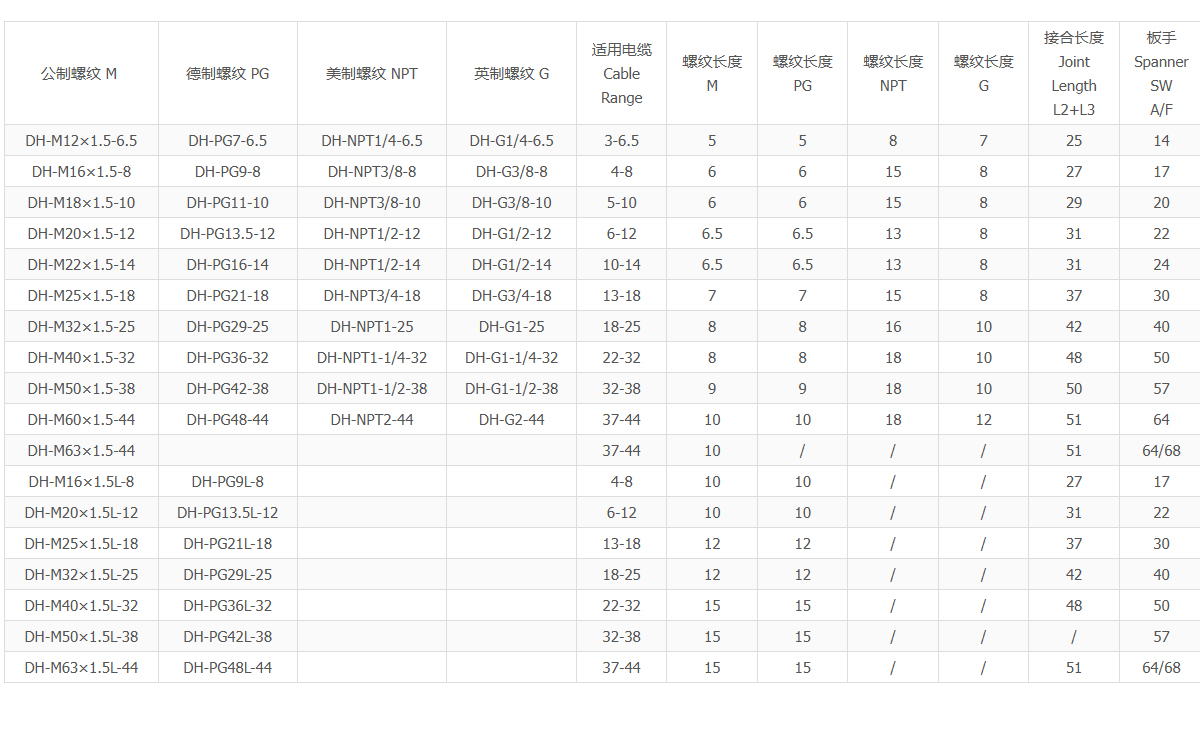The width and height of the screenshot is (1200, 738).
Task: Select the 英制螺纹 G header cell
Action: pos(511,74)
